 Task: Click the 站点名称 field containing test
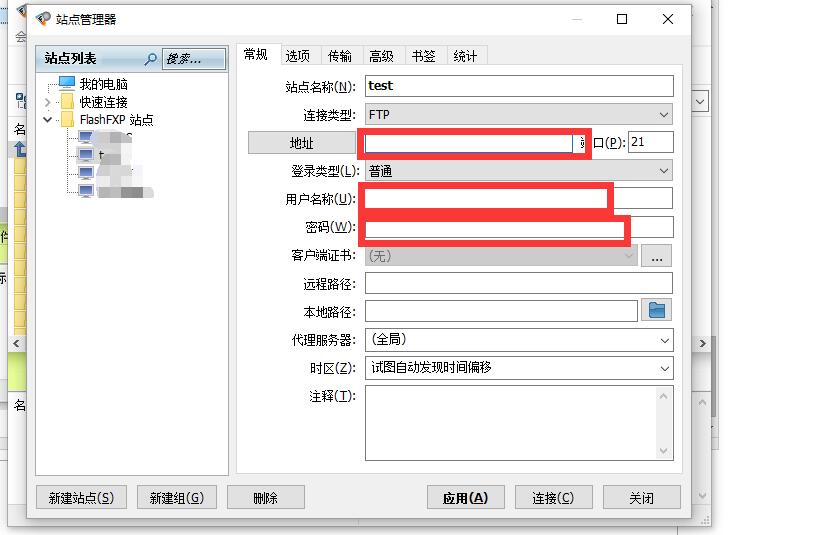pyautogui.click(x=519, y=86)
